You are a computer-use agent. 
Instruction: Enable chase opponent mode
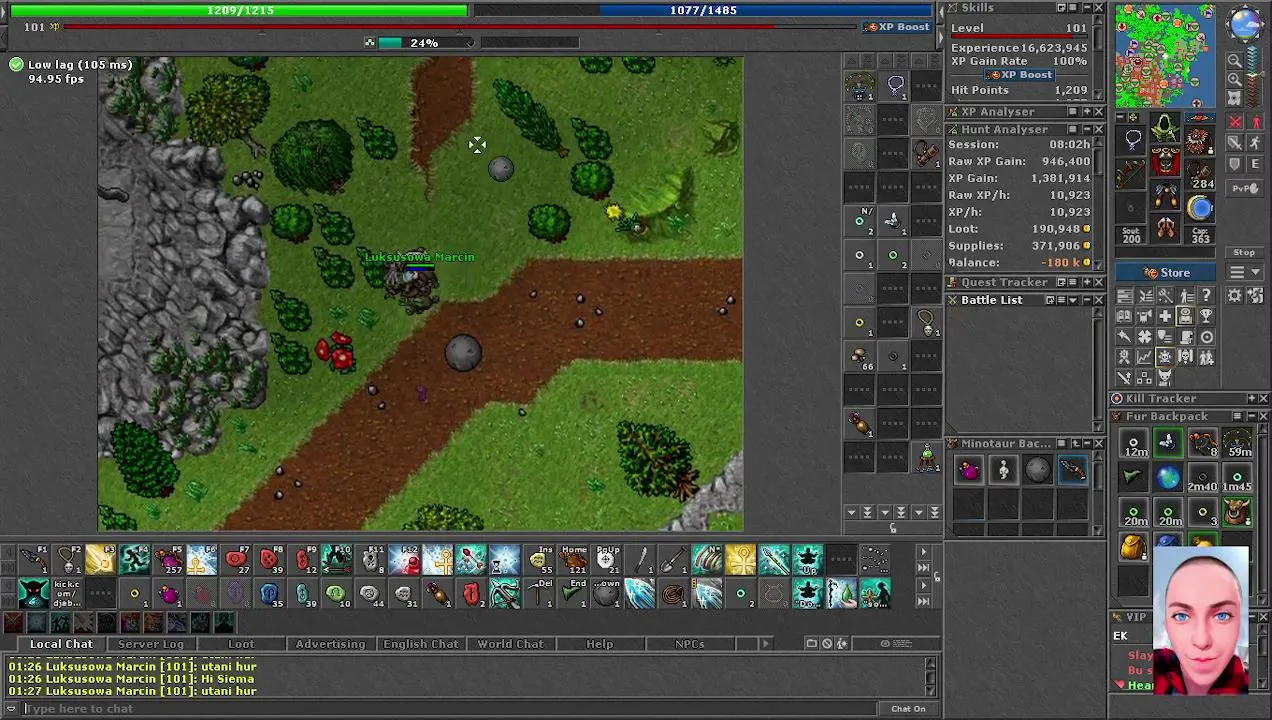point(1256,144)
